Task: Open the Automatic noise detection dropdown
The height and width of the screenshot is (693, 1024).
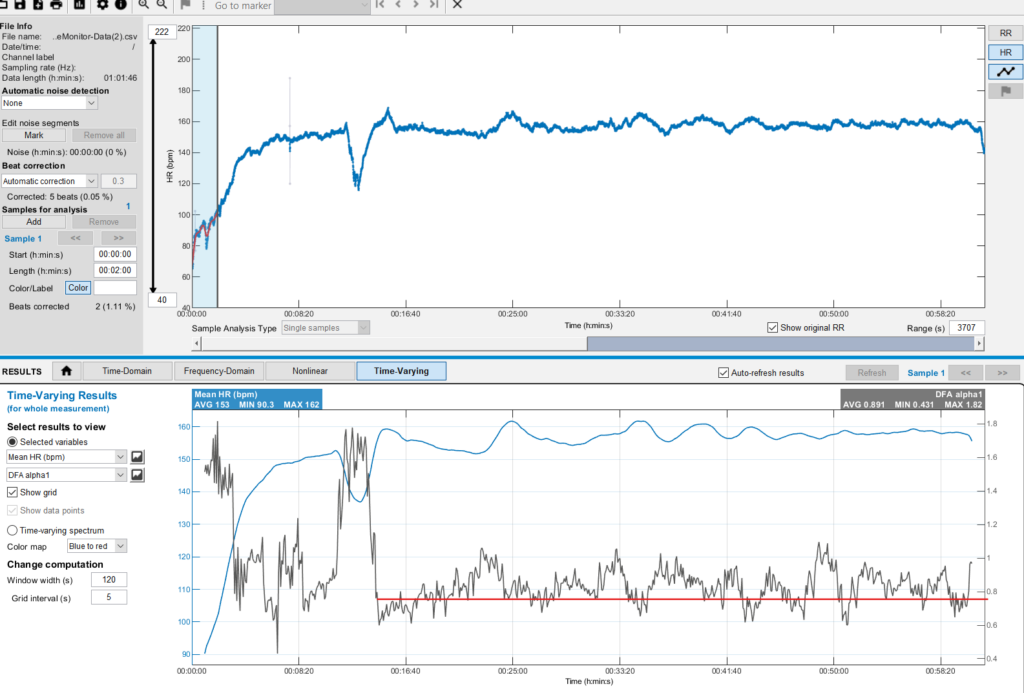Action: tap(48, 102)
